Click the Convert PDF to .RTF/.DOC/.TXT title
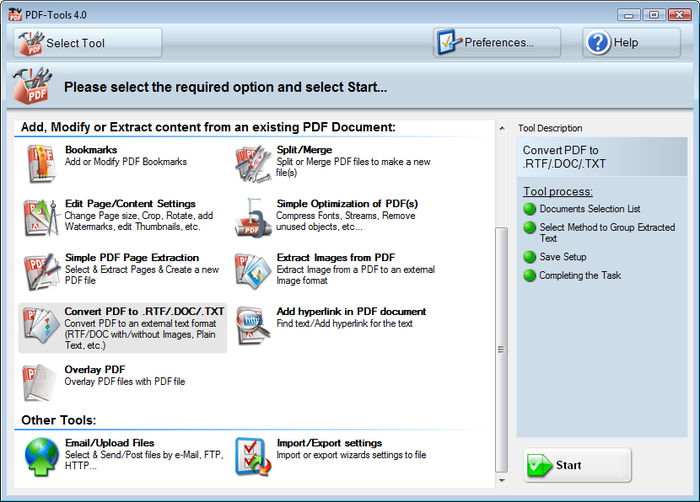Image resolution: width=700 pixels, height=502 pixels. pyautogui.click(x=144, y=311)
